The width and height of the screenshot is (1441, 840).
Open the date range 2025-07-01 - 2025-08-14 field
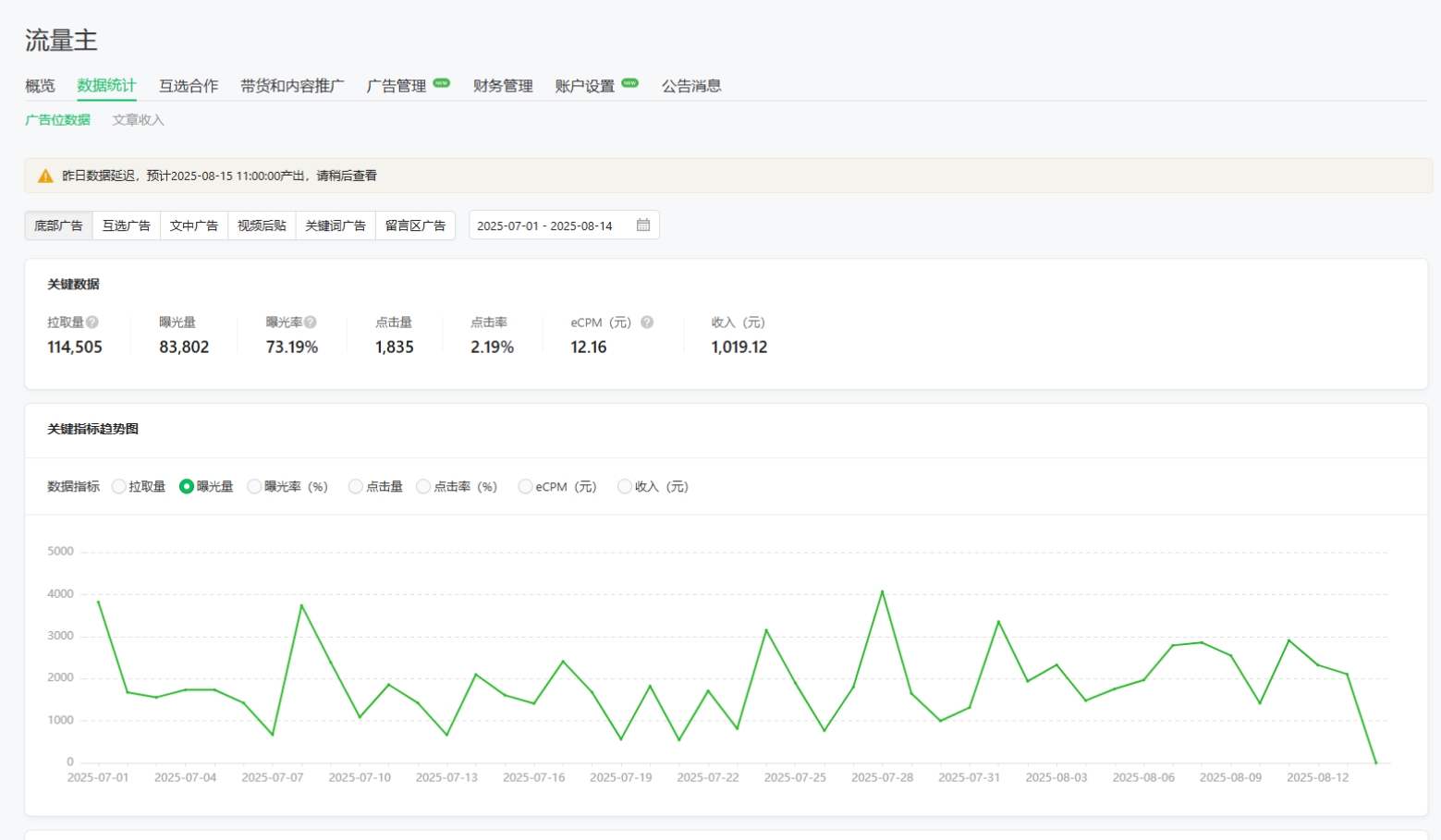(x=564, y=225)
